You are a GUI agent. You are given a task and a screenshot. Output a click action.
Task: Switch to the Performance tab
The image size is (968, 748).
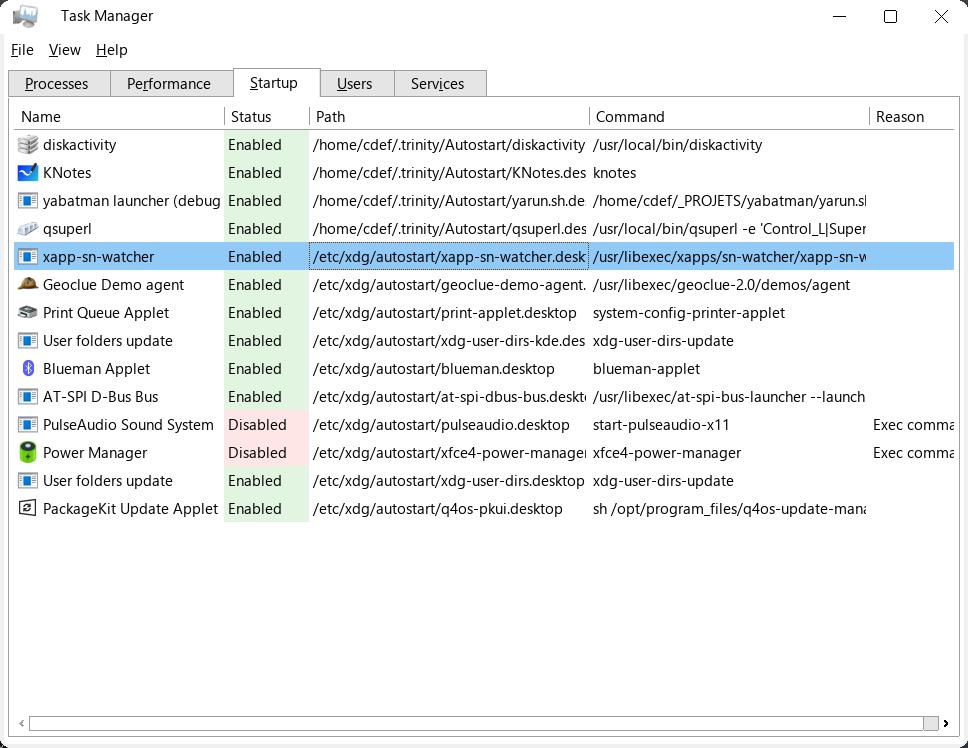pyautogui.click(x=172, y=84)
